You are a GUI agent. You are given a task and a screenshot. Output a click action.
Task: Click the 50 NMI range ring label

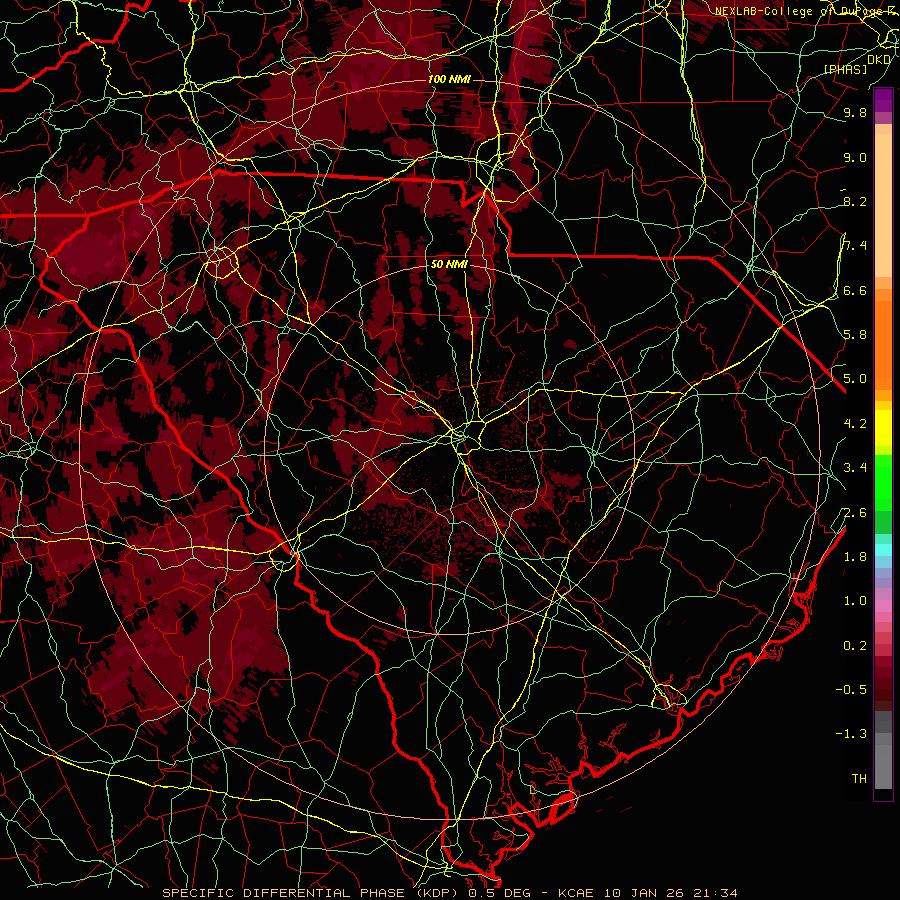point(449,264)
